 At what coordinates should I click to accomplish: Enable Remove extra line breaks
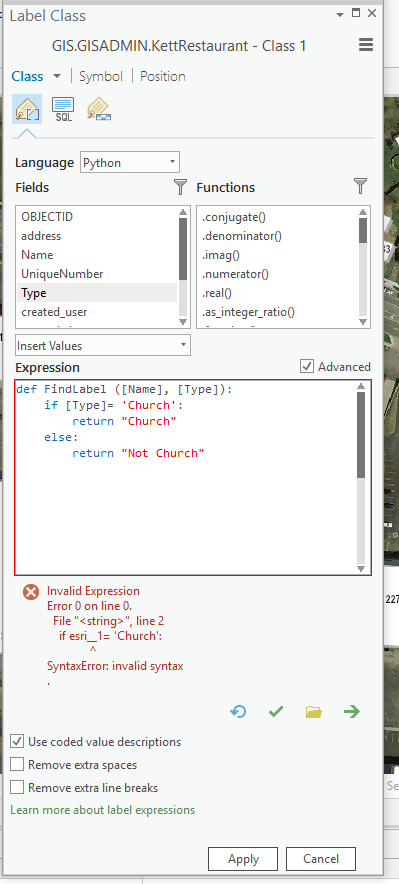coord(17,787)
